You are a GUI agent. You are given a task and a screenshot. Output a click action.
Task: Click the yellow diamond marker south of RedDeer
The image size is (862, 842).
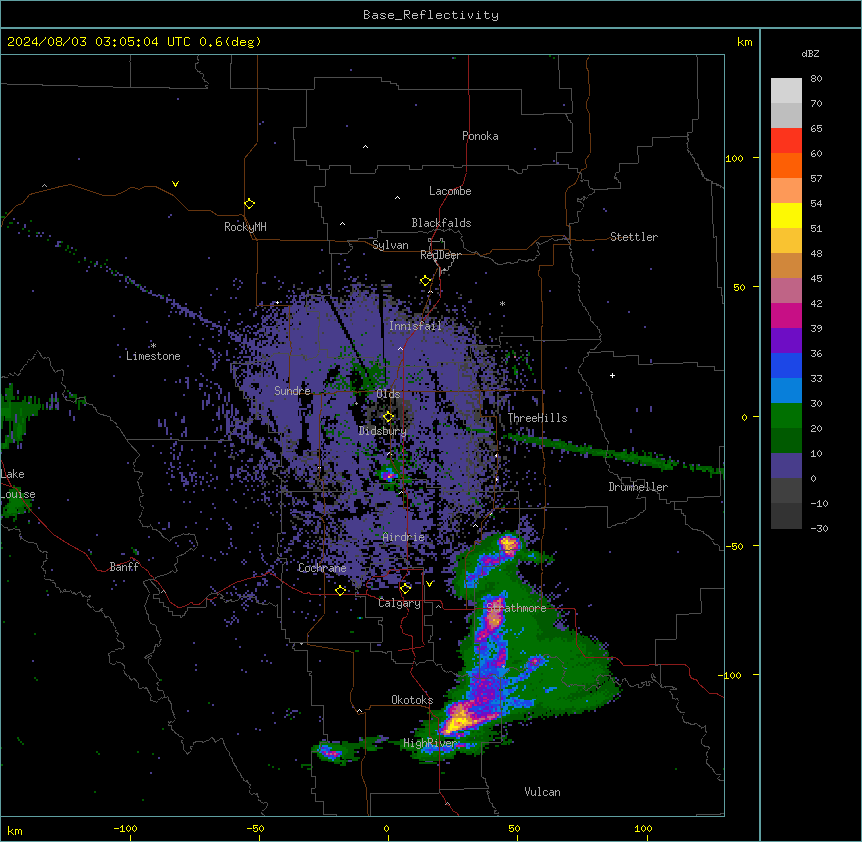tap(425, 281)
